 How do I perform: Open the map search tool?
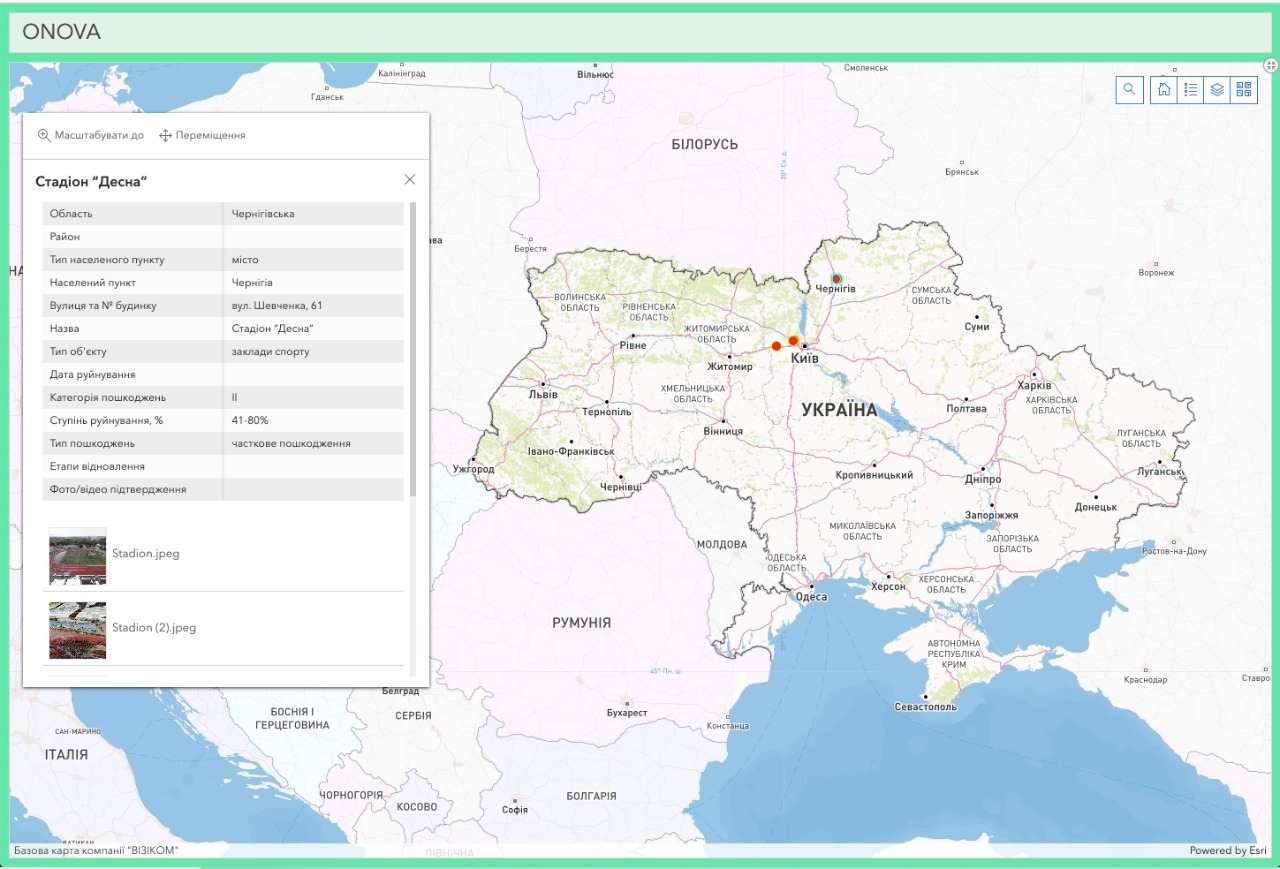tap(1130, 90)
